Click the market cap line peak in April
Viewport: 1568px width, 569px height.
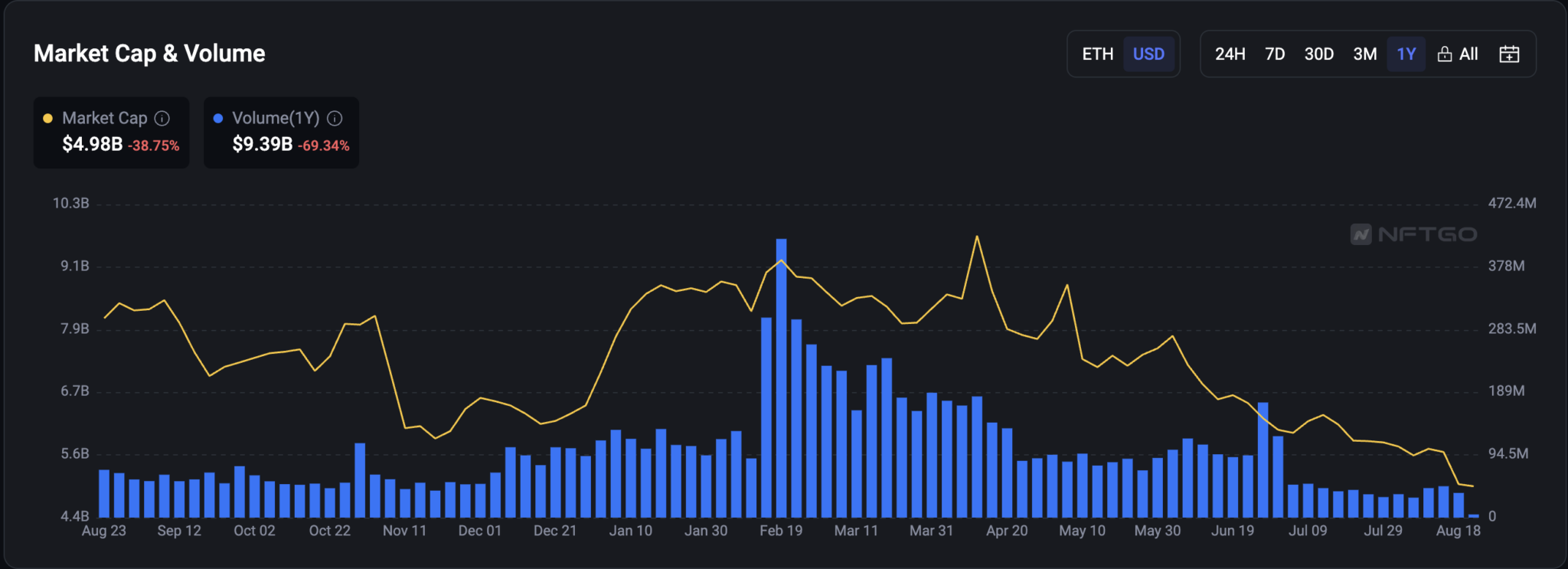977,237
